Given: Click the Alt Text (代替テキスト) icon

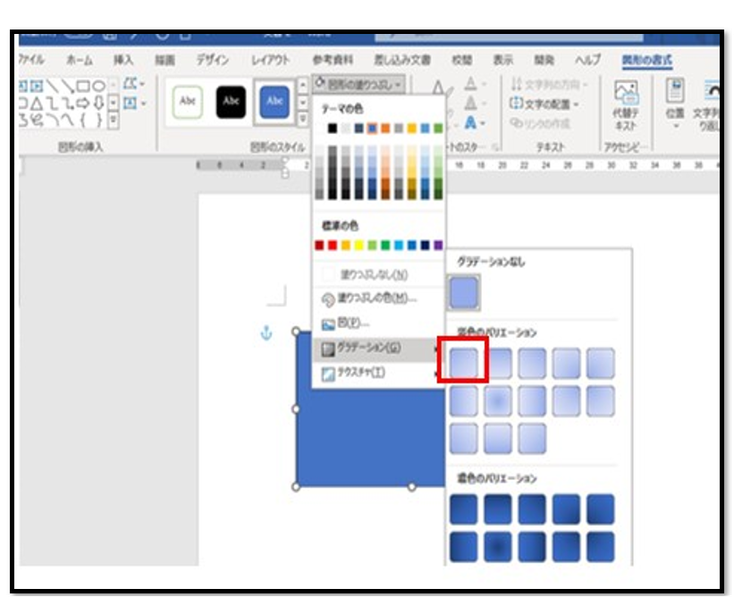Looking at the screenshot, I should click(626, 92).
